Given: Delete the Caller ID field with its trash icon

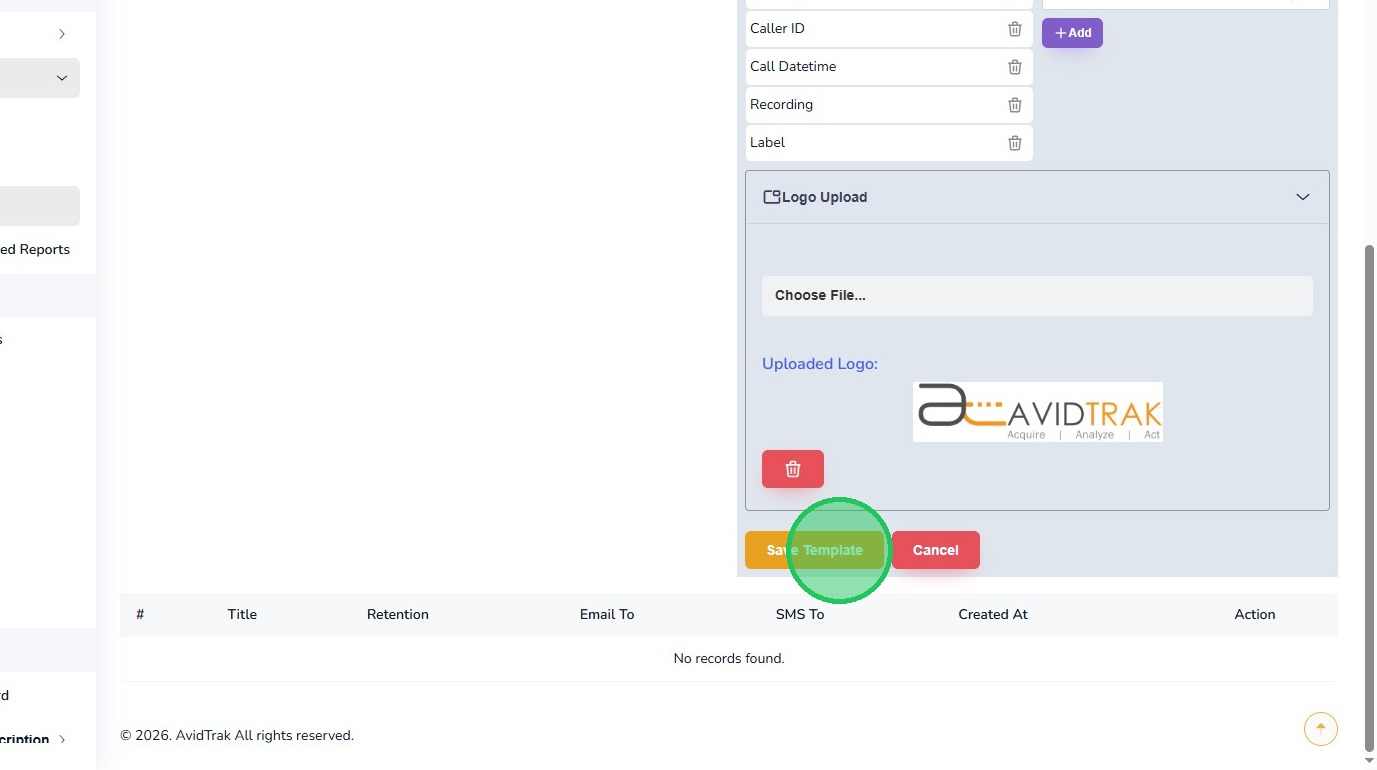Looking at the screenshot, I should 1015,29.
